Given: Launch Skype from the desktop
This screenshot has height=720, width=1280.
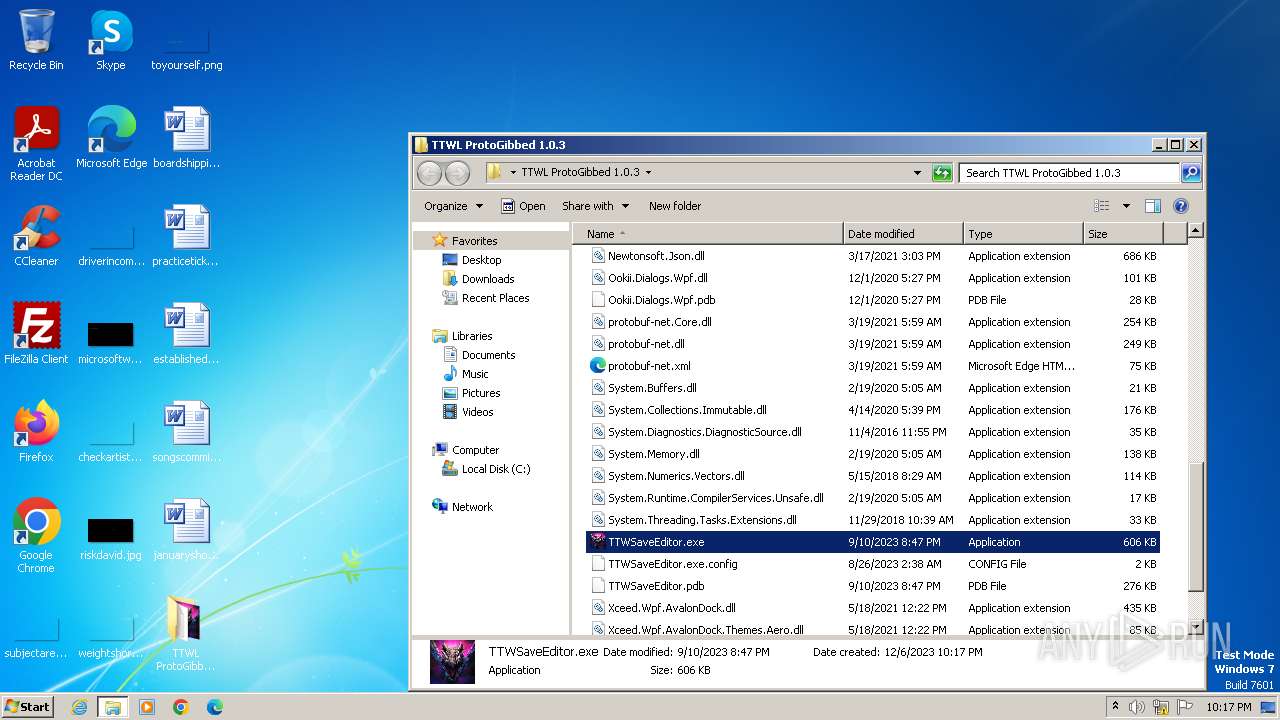Looking at the screenshot, I should pos(110,40).
